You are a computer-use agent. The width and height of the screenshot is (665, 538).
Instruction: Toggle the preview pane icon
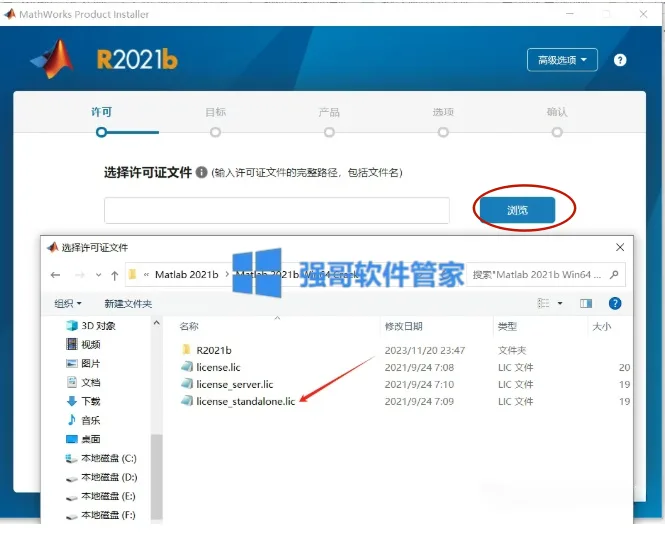click(x=586, y=303)
